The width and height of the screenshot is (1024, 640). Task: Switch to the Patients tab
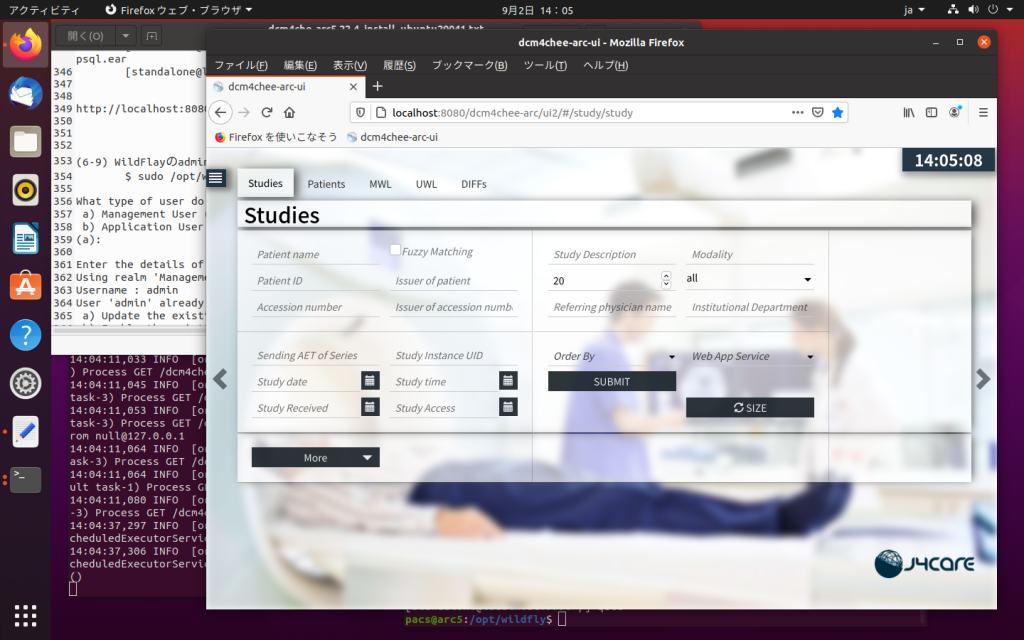pos(326,184)
